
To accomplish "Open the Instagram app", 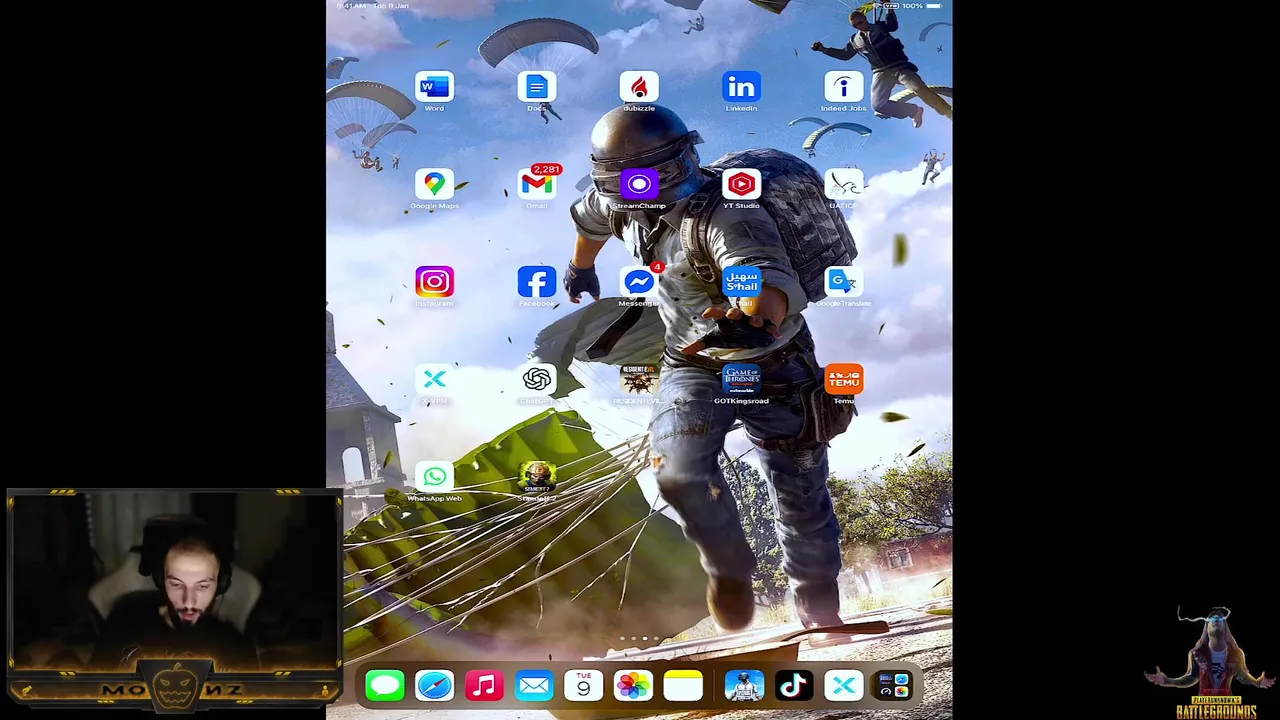I will click(x=434, y=282).
